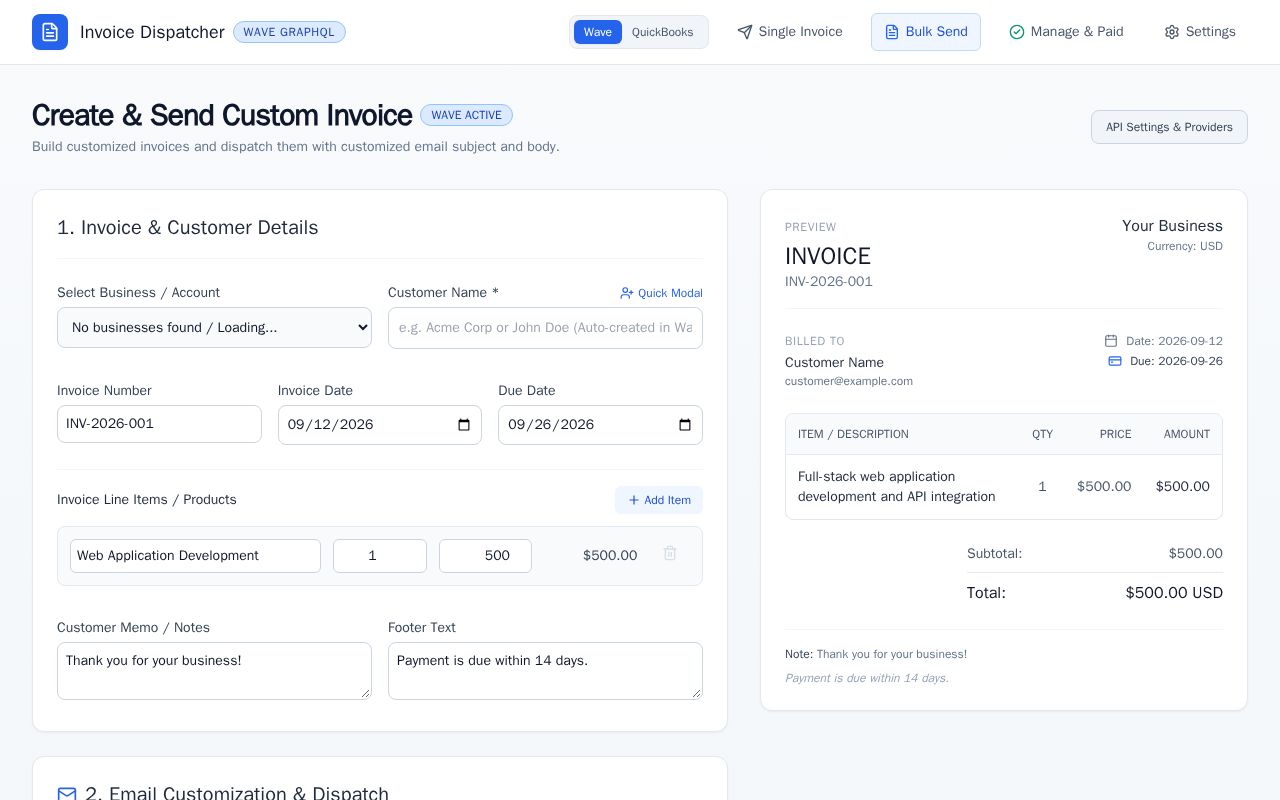This screenshot has width=1280, height=800.
Task: Click the line item price field showing 500
Action: (485, 556)
